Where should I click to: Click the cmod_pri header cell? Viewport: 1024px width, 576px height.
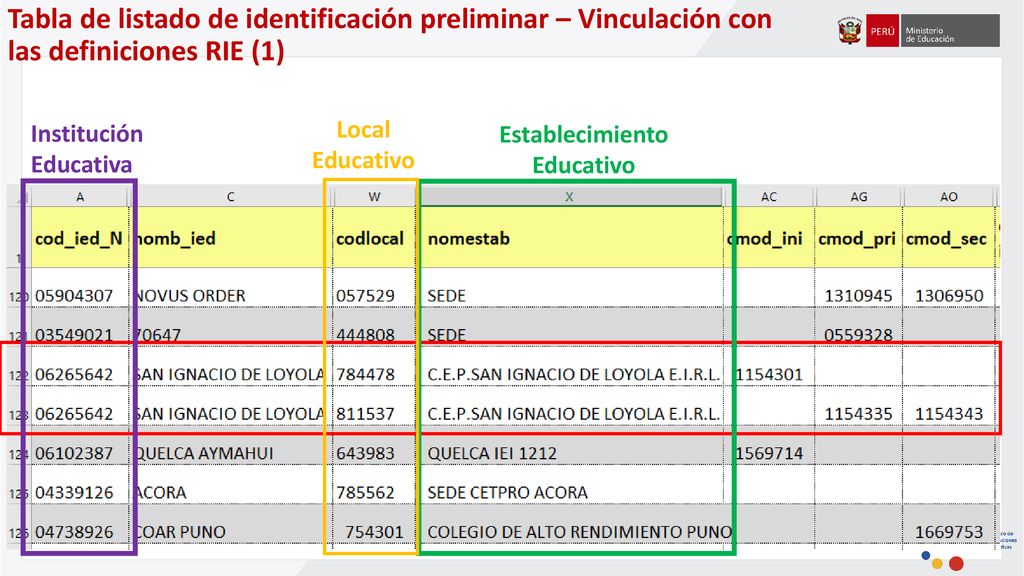[858, 237]
